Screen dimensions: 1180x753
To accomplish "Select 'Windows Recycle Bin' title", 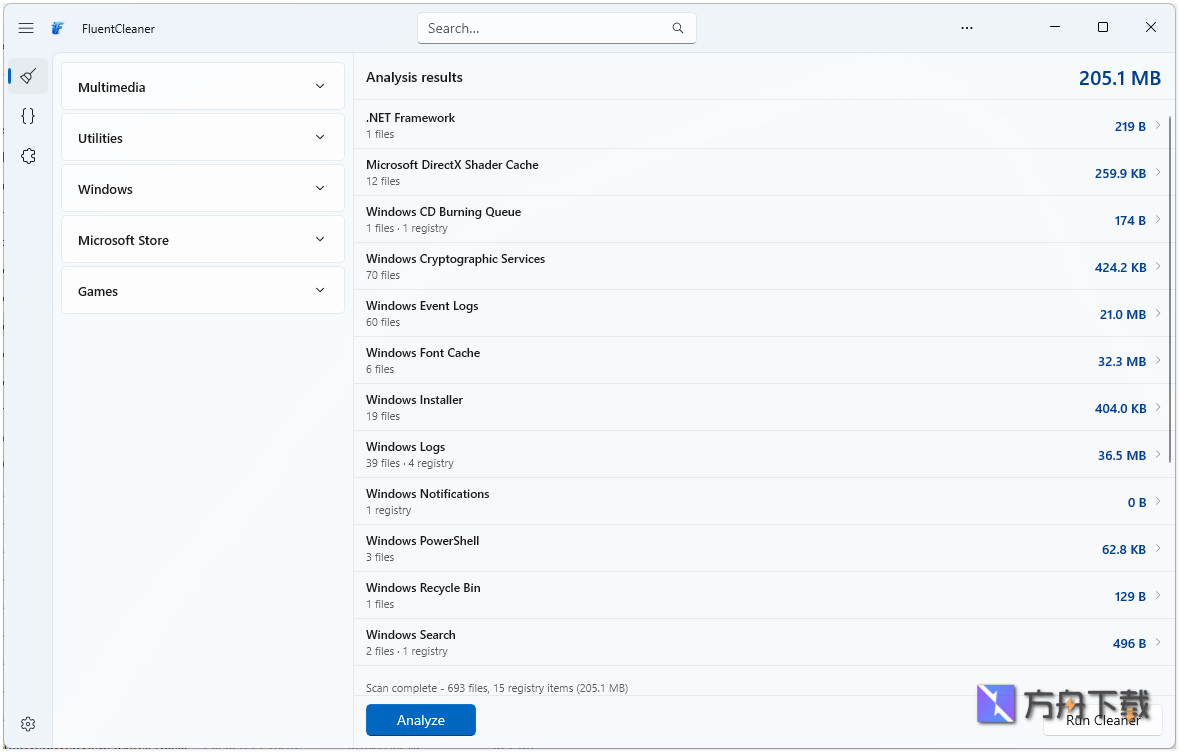I will point(423,588).
